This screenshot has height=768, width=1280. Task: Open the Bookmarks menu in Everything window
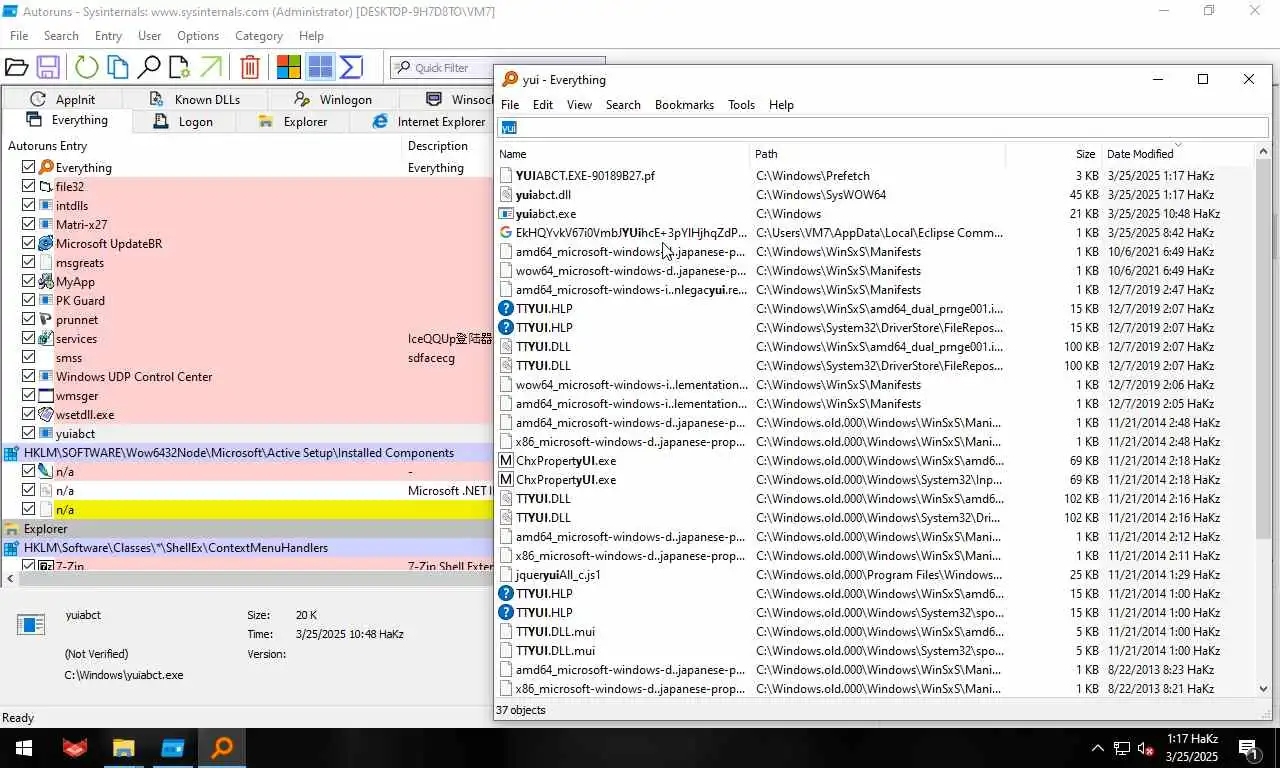pyautogui.click(x=684, y=105)
